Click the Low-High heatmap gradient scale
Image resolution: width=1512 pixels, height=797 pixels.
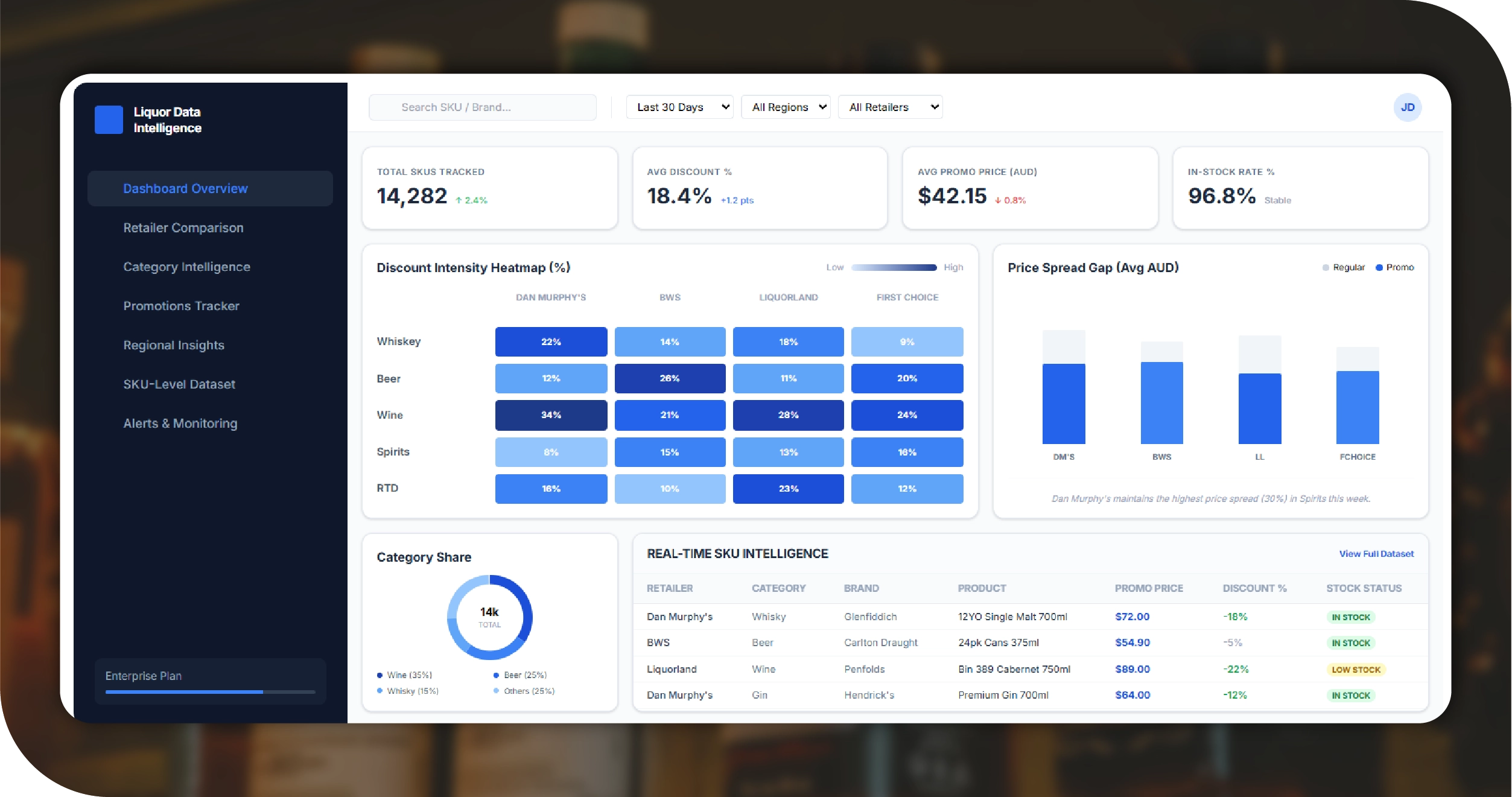894,267
